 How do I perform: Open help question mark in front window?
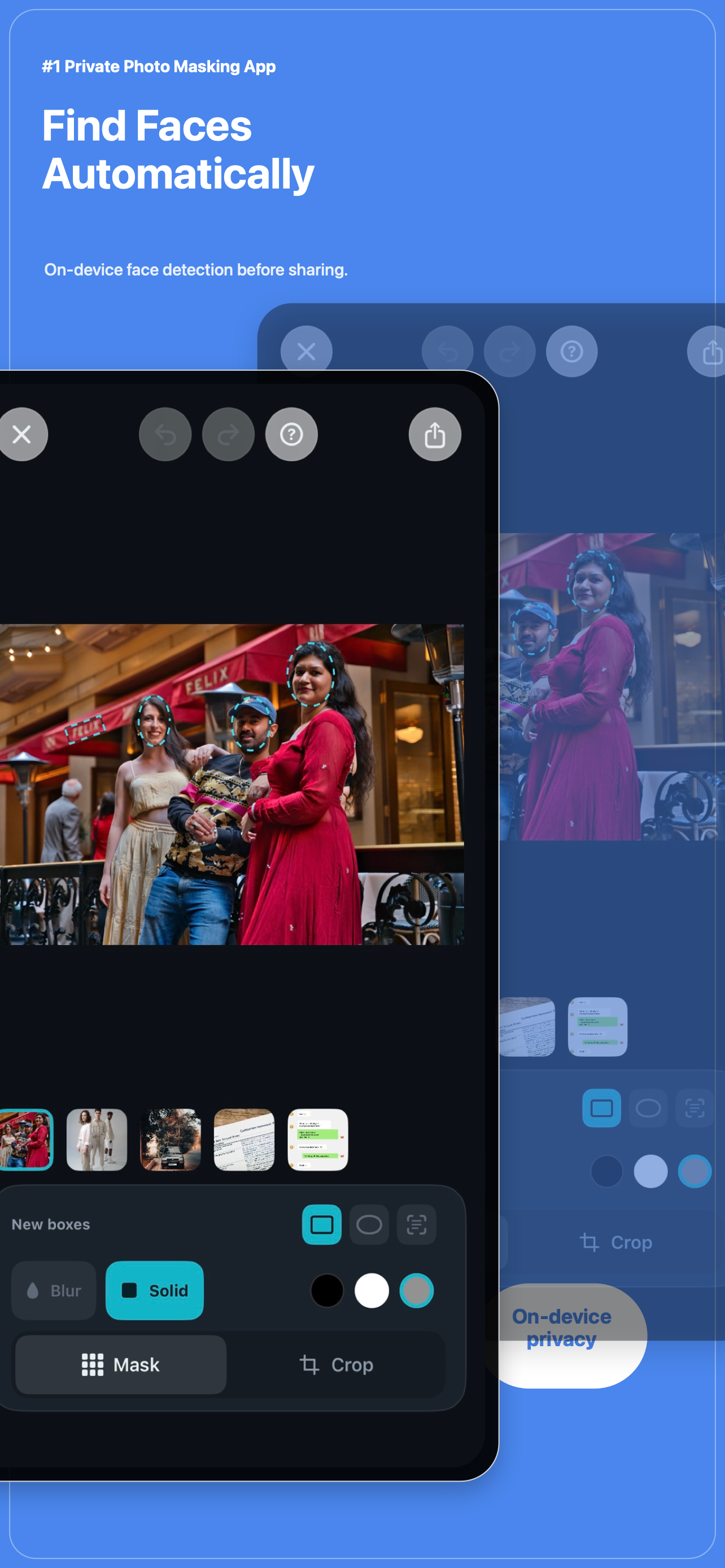[x=291, y=434]
